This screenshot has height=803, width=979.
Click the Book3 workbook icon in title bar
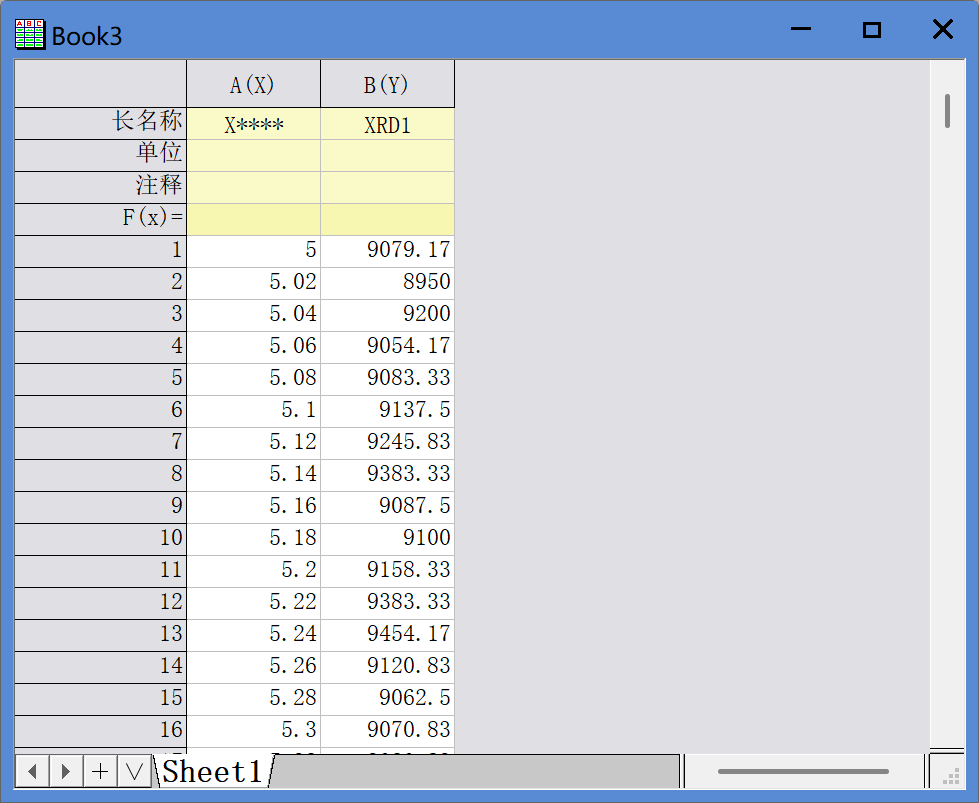(30, 35)
